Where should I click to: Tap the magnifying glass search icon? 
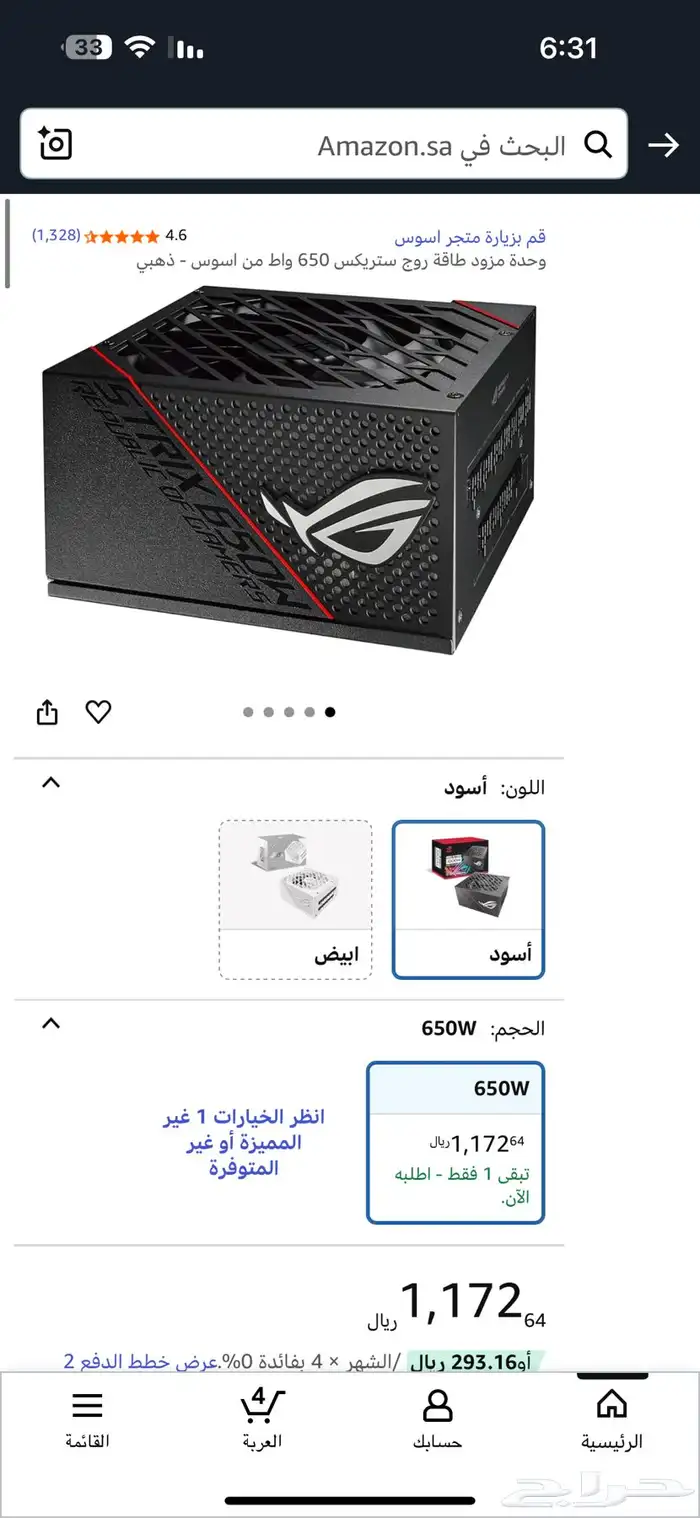point(597,146)
